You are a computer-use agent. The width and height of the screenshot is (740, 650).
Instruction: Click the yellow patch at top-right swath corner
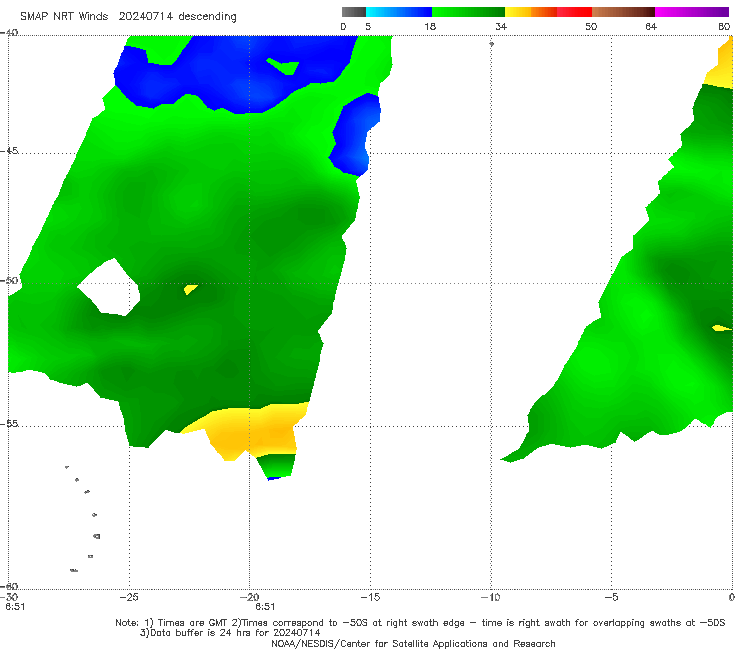722,64
